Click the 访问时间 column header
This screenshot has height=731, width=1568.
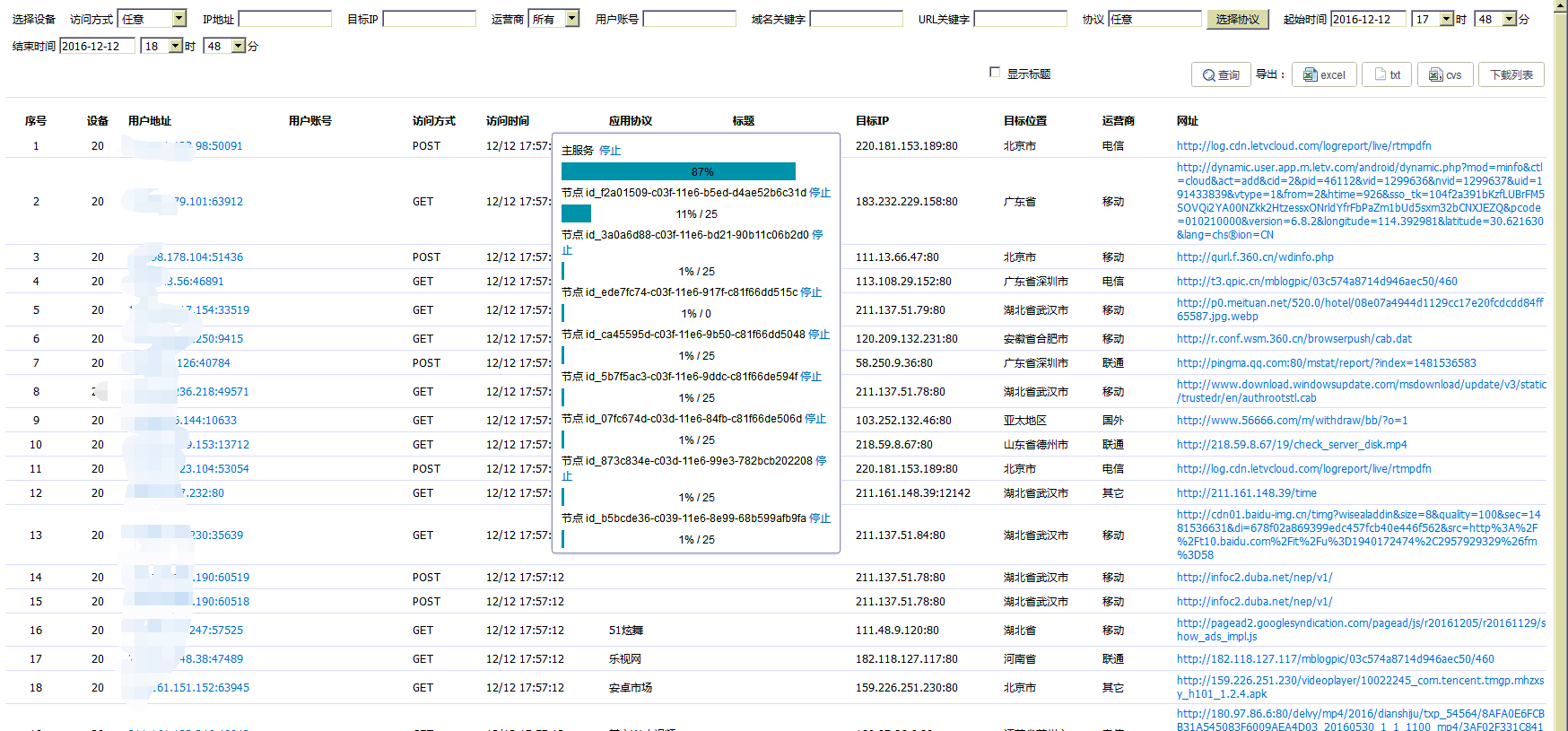(508, 121)
